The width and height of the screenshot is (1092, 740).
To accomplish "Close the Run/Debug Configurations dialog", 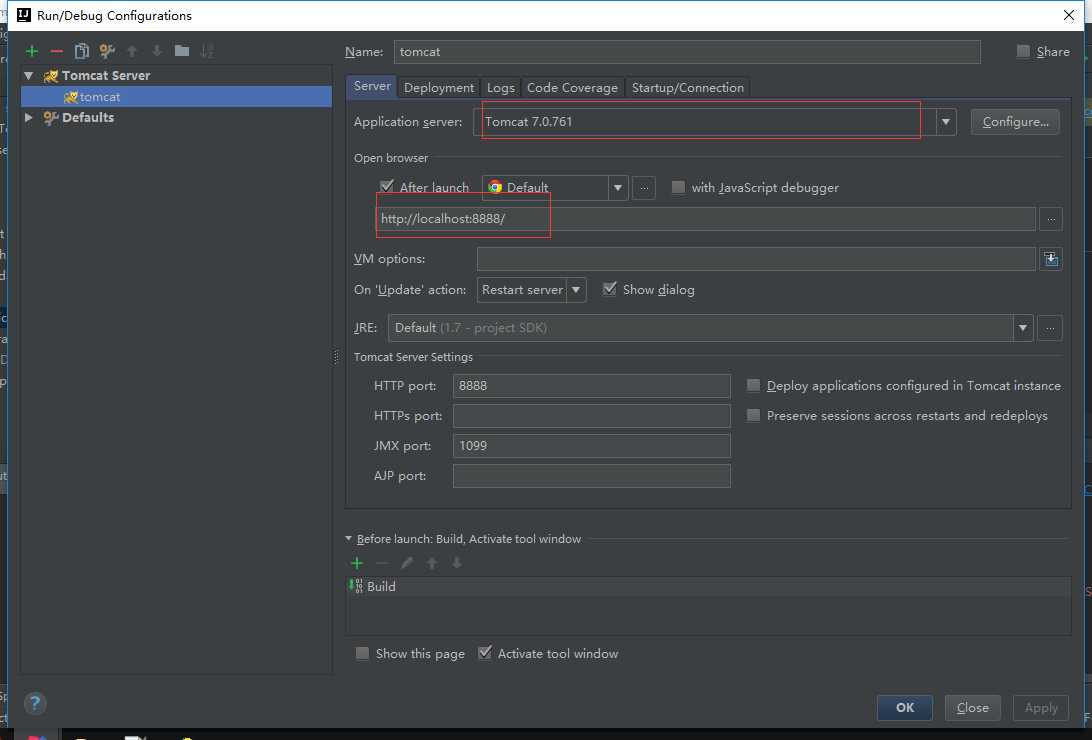I will click(1068, 15).
